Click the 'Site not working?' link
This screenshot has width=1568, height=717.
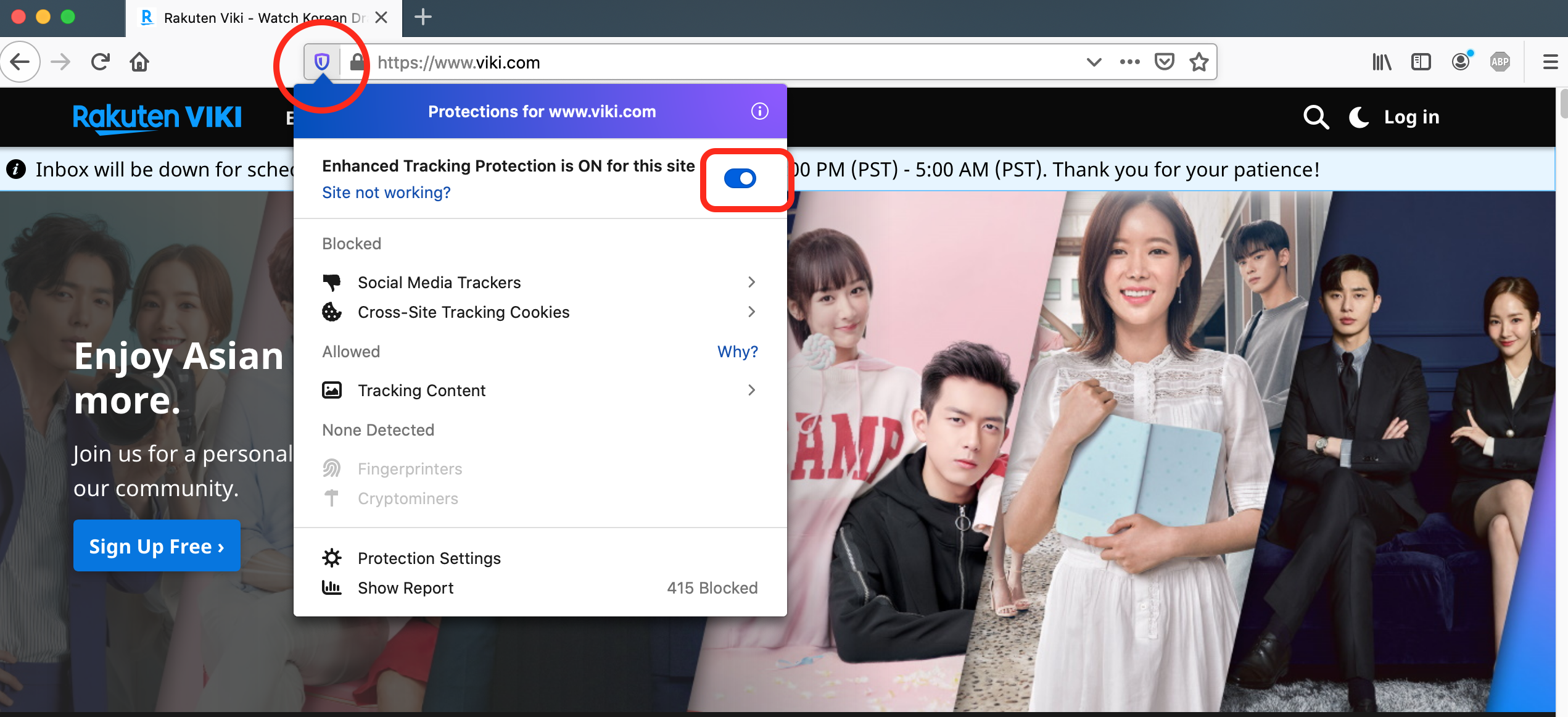tap(386, 193)
